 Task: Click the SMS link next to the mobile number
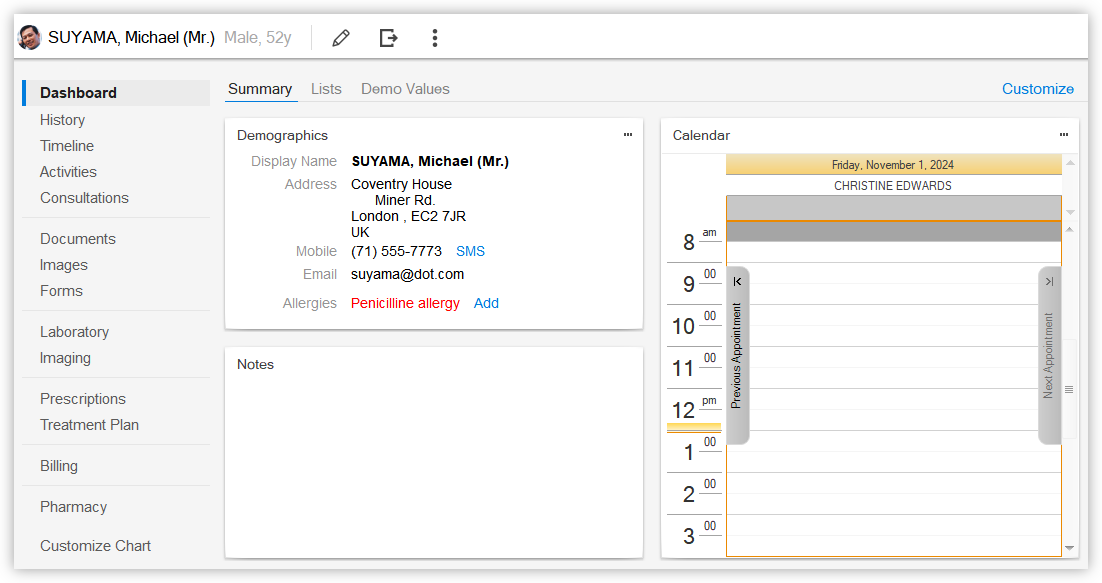(470, 251)
